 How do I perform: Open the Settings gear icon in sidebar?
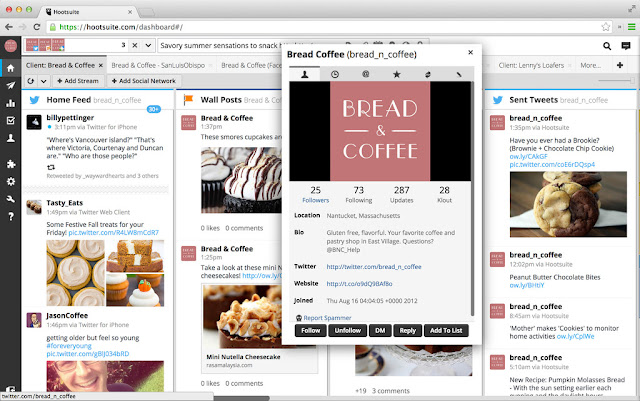pos(11,181)
